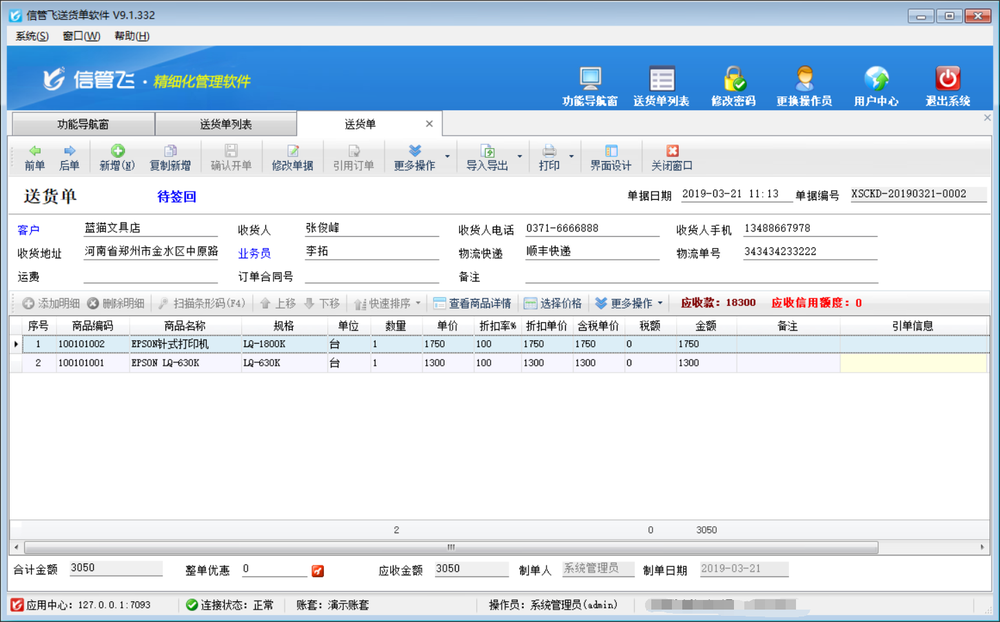Open 界面设计 layout designer
The image size is (1000, 622).
[610, 158]
